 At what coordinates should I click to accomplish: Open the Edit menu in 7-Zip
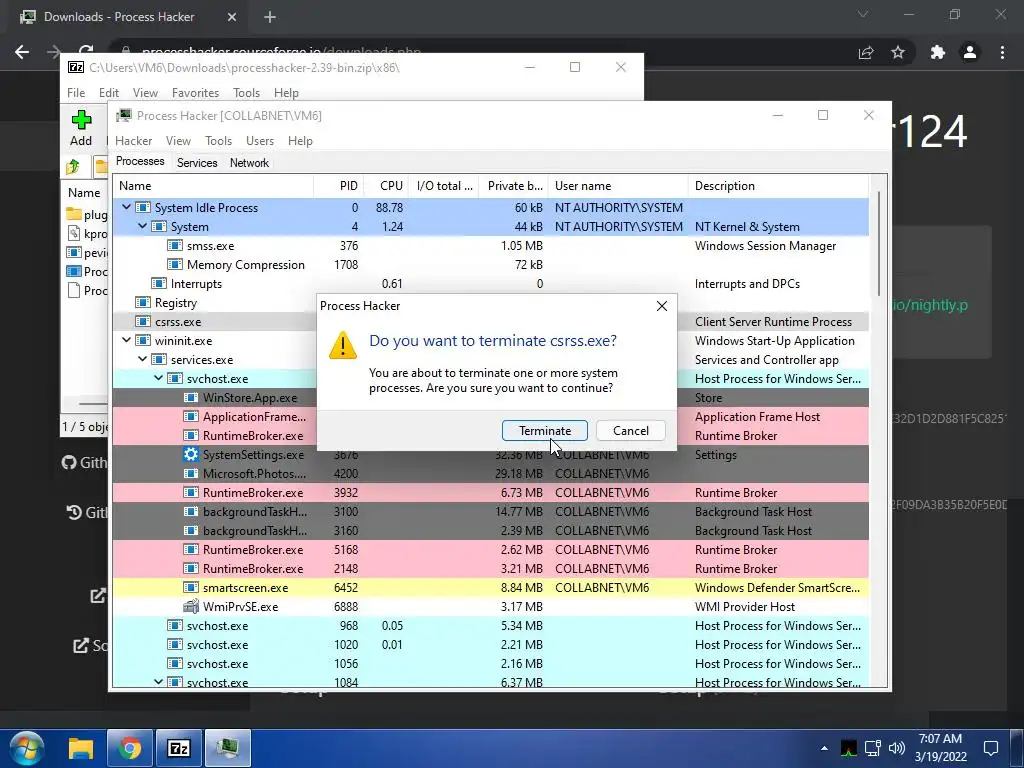tap(108, 93)
